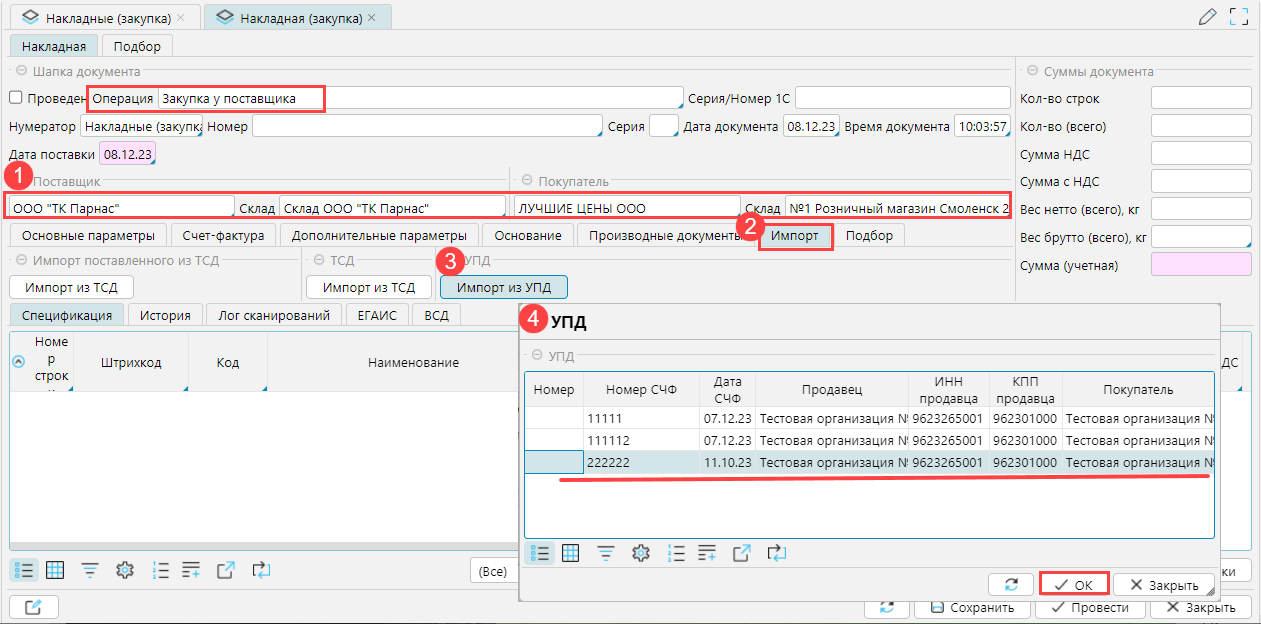The image size is (1261, 624).
Task: Confirm selection with the OK button
Action: coord(1073,585)
